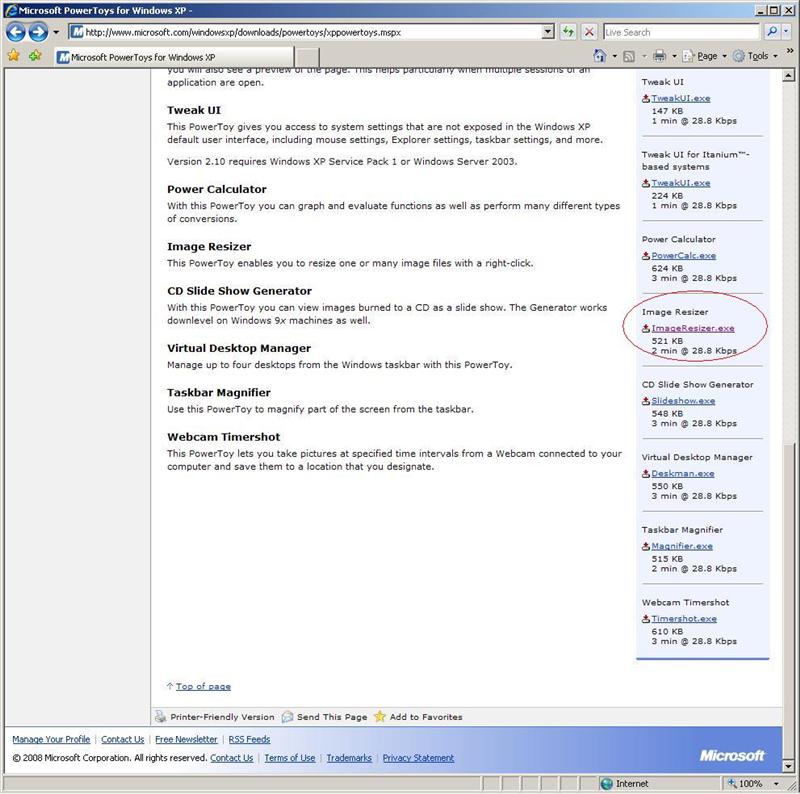This screenshot has width=800, height=794.
Task: Expand the Print dropdown arrow
Action: (x=674, y=56)
